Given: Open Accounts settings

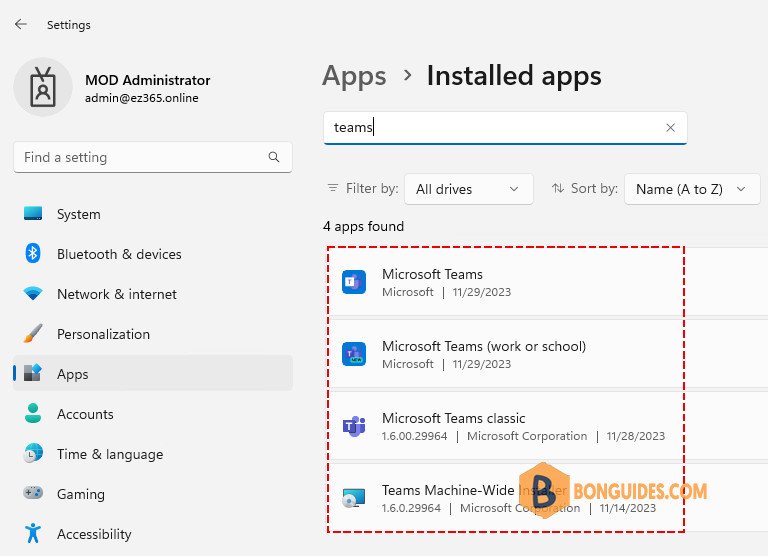Looking at the screenshot, I should 153,414.
